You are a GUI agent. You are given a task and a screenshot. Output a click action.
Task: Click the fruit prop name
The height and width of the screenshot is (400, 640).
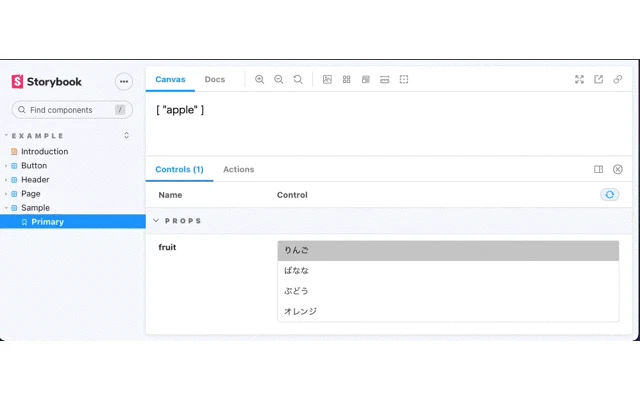pyautogui.click(x=167, y=247)
